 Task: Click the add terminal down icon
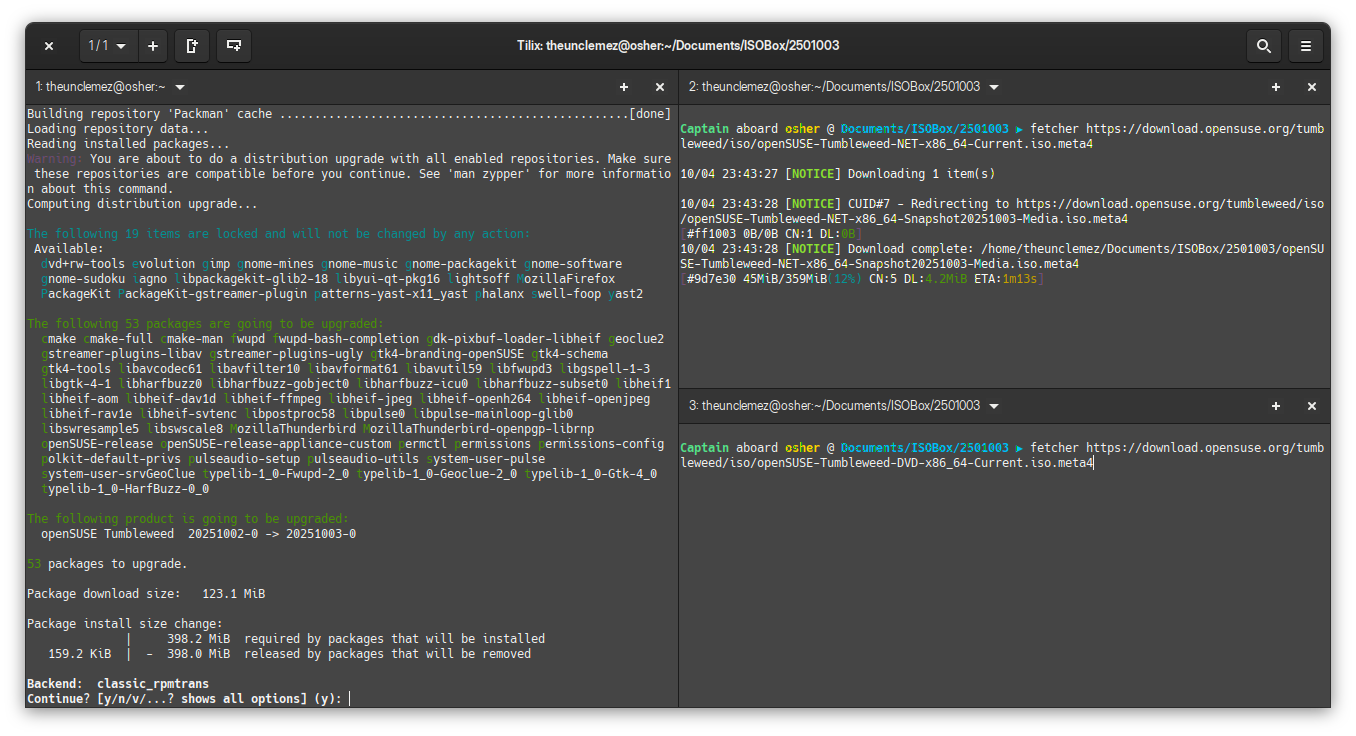(x=233, y=46)
